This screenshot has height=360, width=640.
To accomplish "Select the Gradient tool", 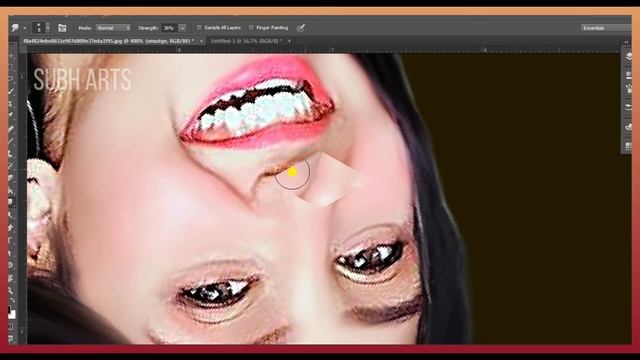I will click(12, 190).
